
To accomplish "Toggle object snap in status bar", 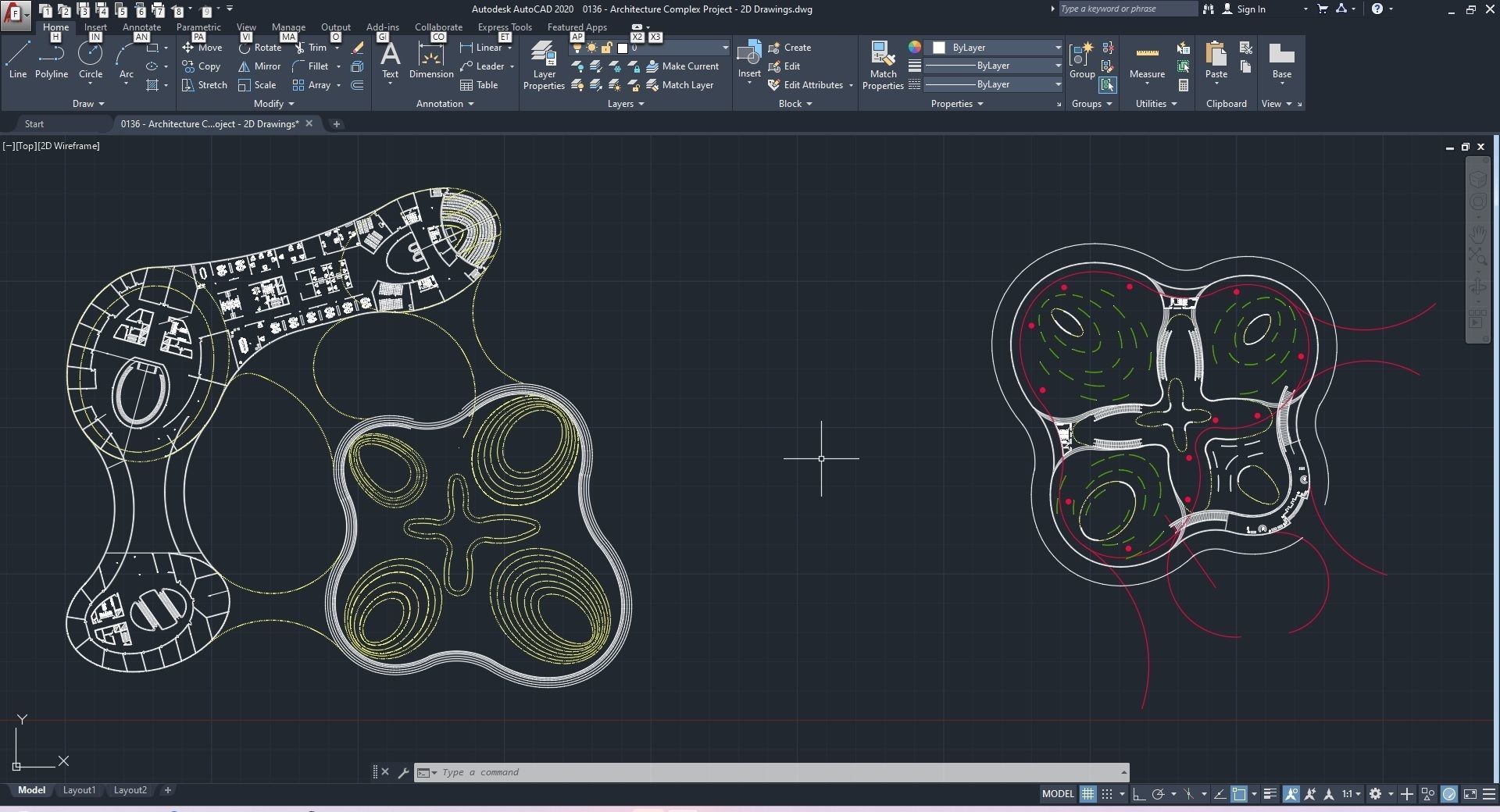I will (x=1239, y=794).
